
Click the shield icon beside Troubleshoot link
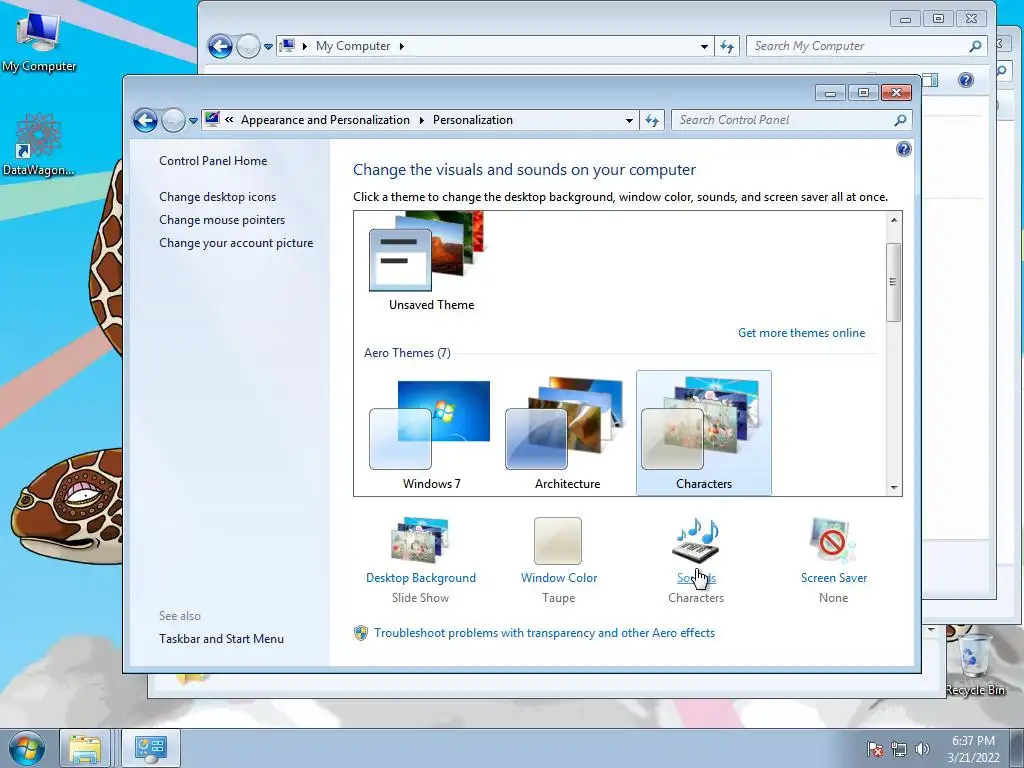point(360,633)
